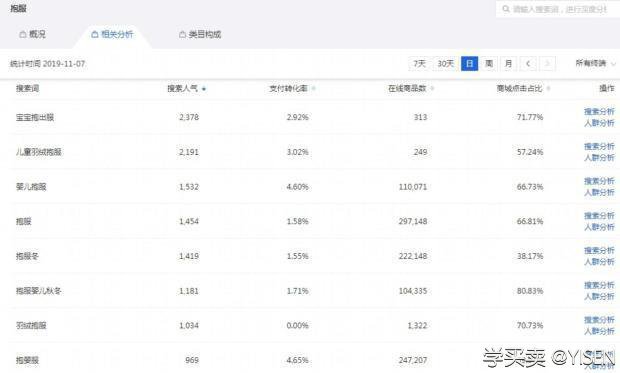The height and width of the screenshot is (373, 620).
Task: Switch to the 类目构成 tab
Action: pyautogui.click(x=200, y=34)
